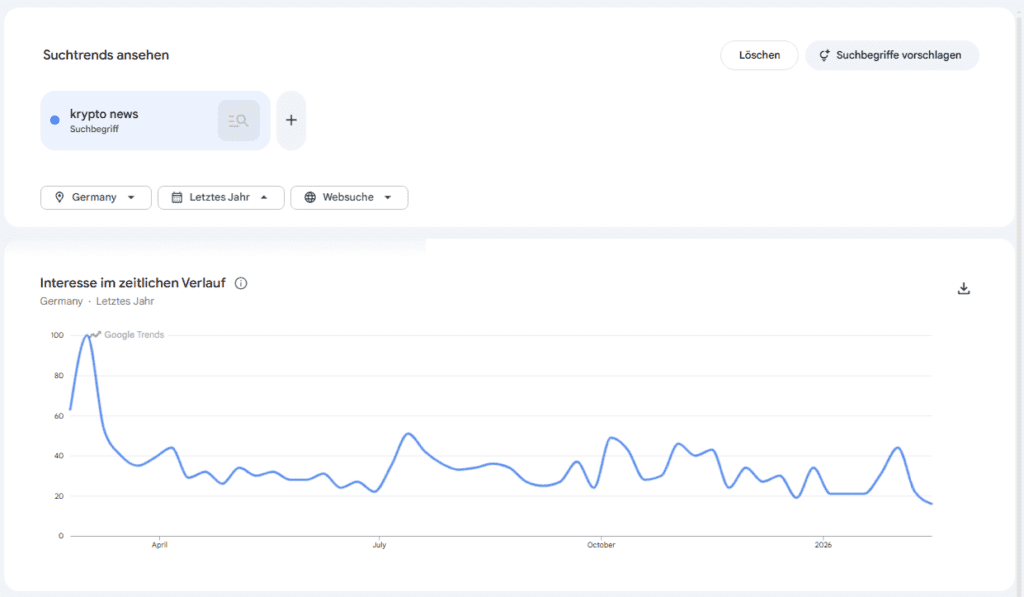
Task: Click the Suchbegriffe vorschlagen button label
Action: tap(898, 56)
